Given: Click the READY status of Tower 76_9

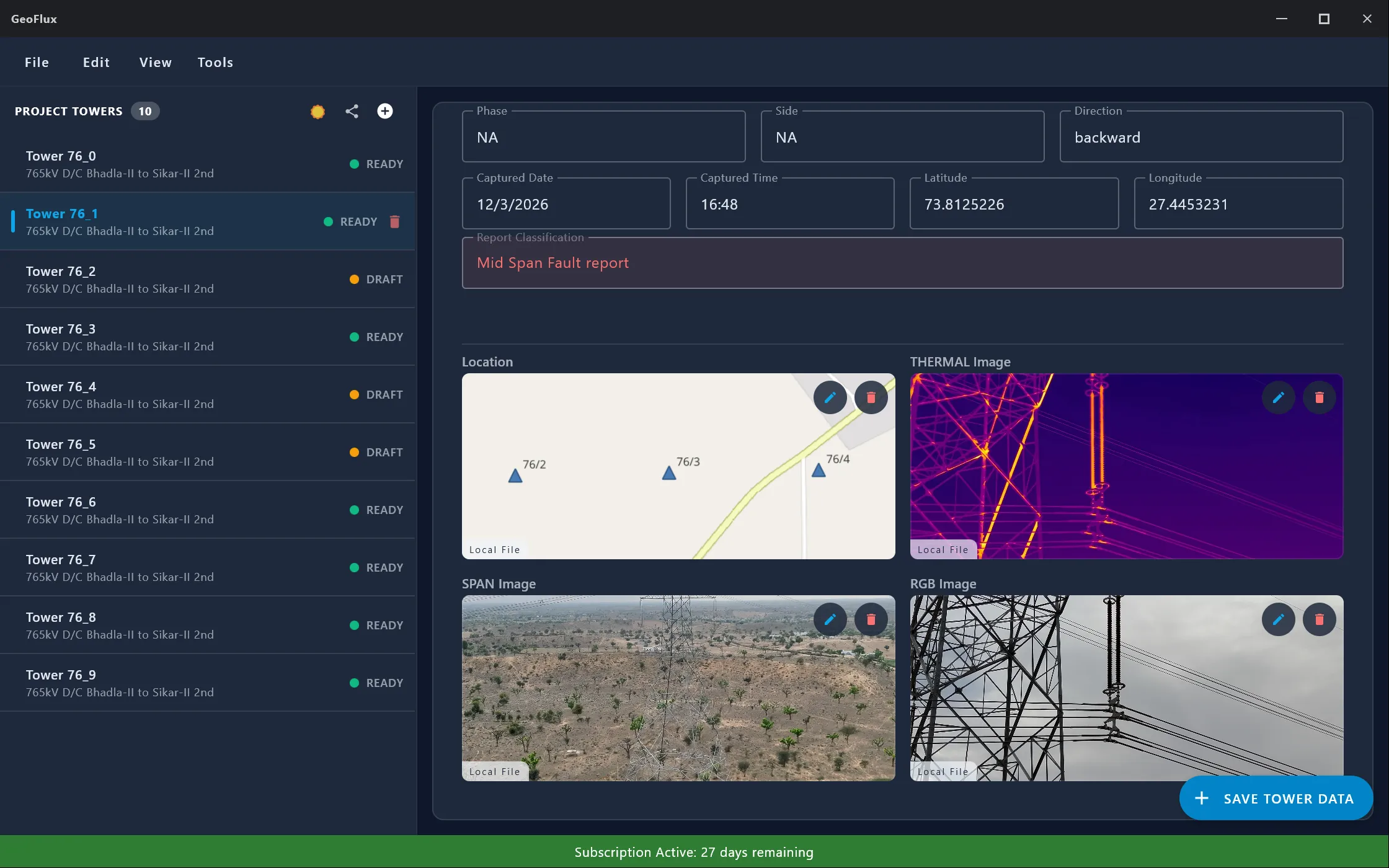Looking at the screenshot, I should click(376, 683).
